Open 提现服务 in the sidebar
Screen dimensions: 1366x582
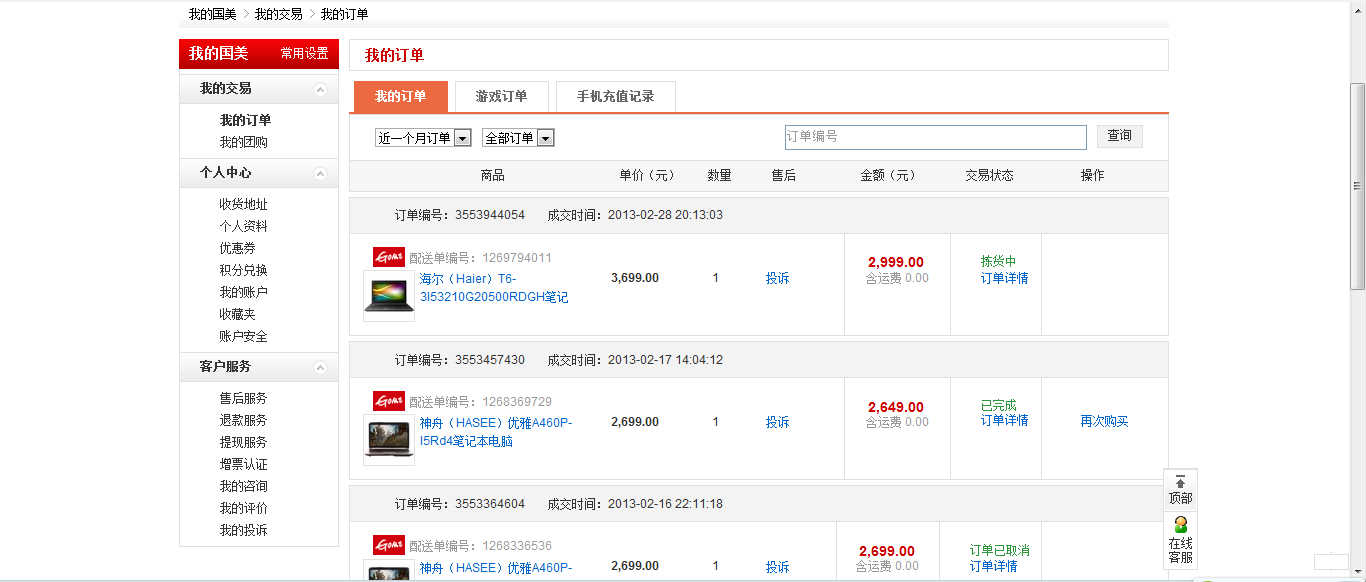click(x=243, y=442)
